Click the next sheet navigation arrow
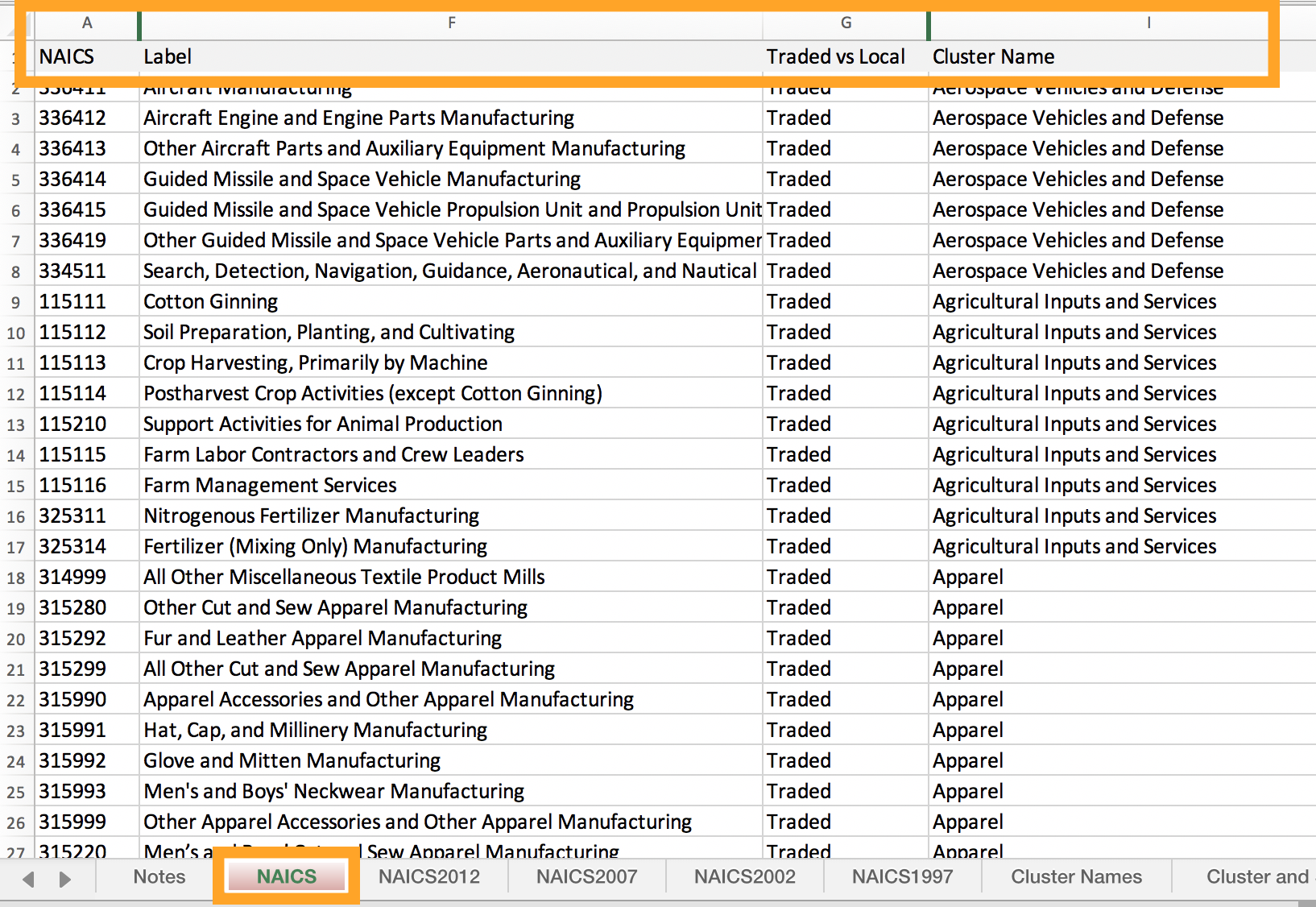Screen dimensions: 1316x907 (x=65, y=879)
